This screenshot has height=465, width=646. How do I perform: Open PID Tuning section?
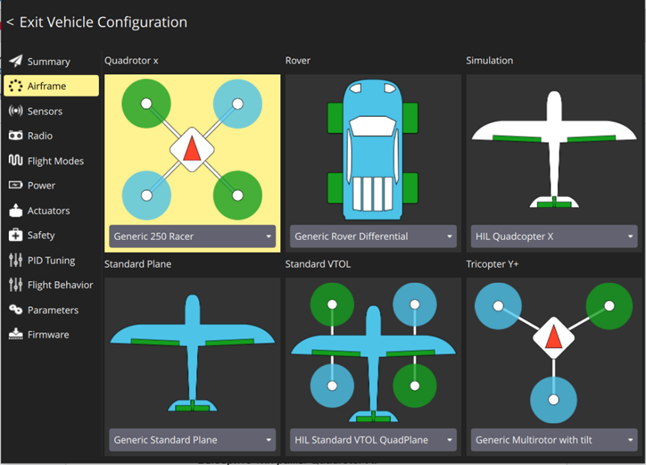tap(51, 260)
